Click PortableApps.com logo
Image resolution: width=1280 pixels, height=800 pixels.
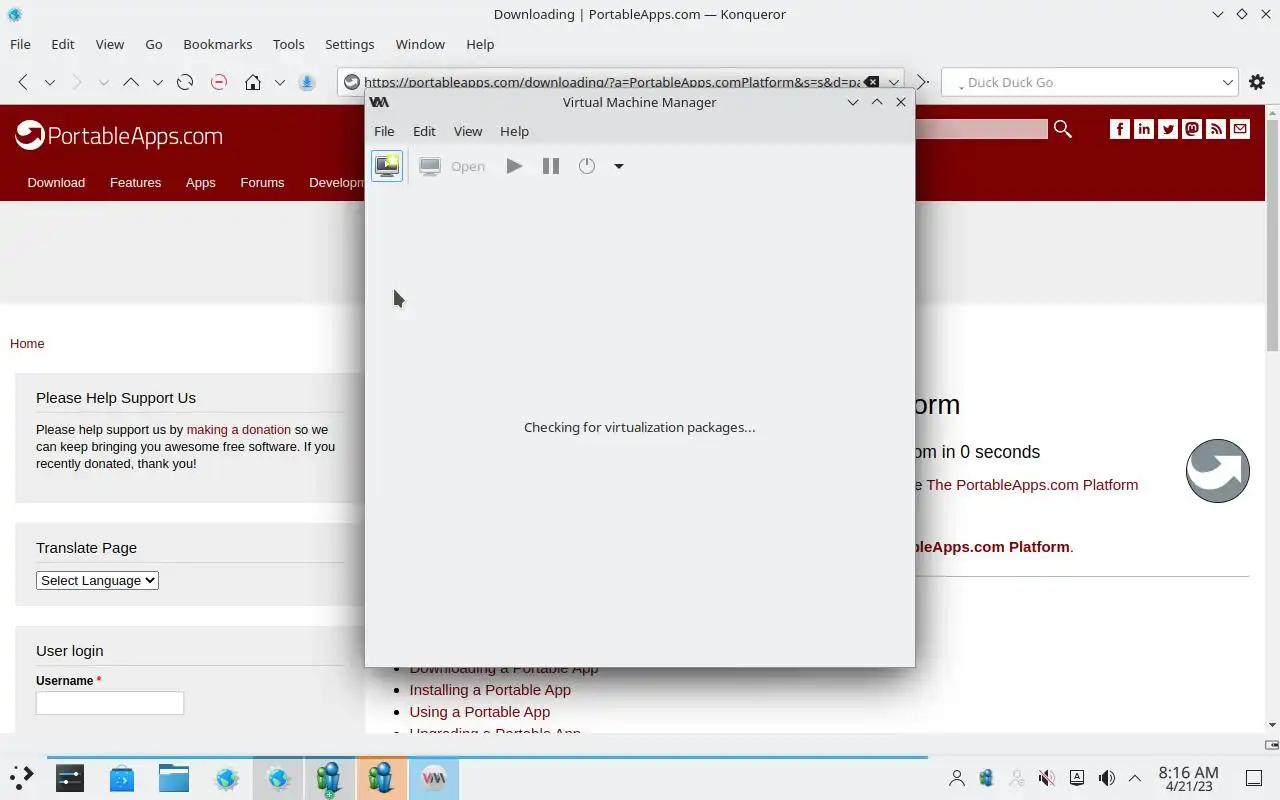(119, 135)
